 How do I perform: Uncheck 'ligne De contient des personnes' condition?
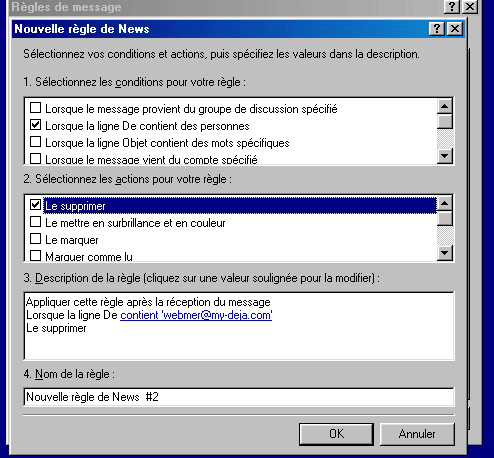[36, 125]
